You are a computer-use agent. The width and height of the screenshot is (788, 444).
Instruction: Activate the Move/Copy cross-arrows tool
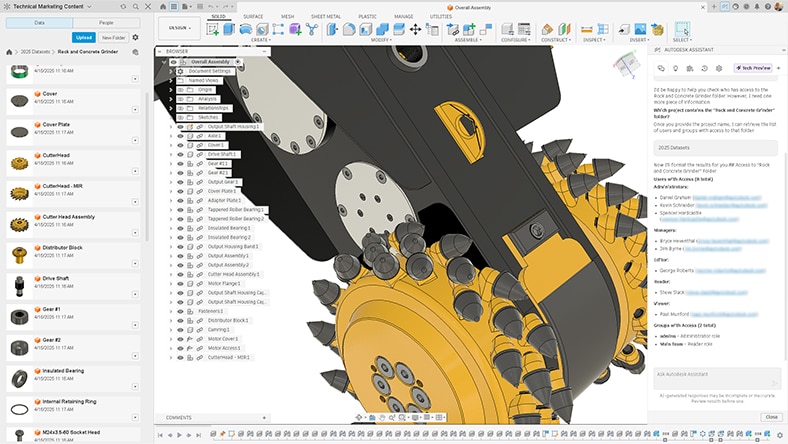pos(415,29)
